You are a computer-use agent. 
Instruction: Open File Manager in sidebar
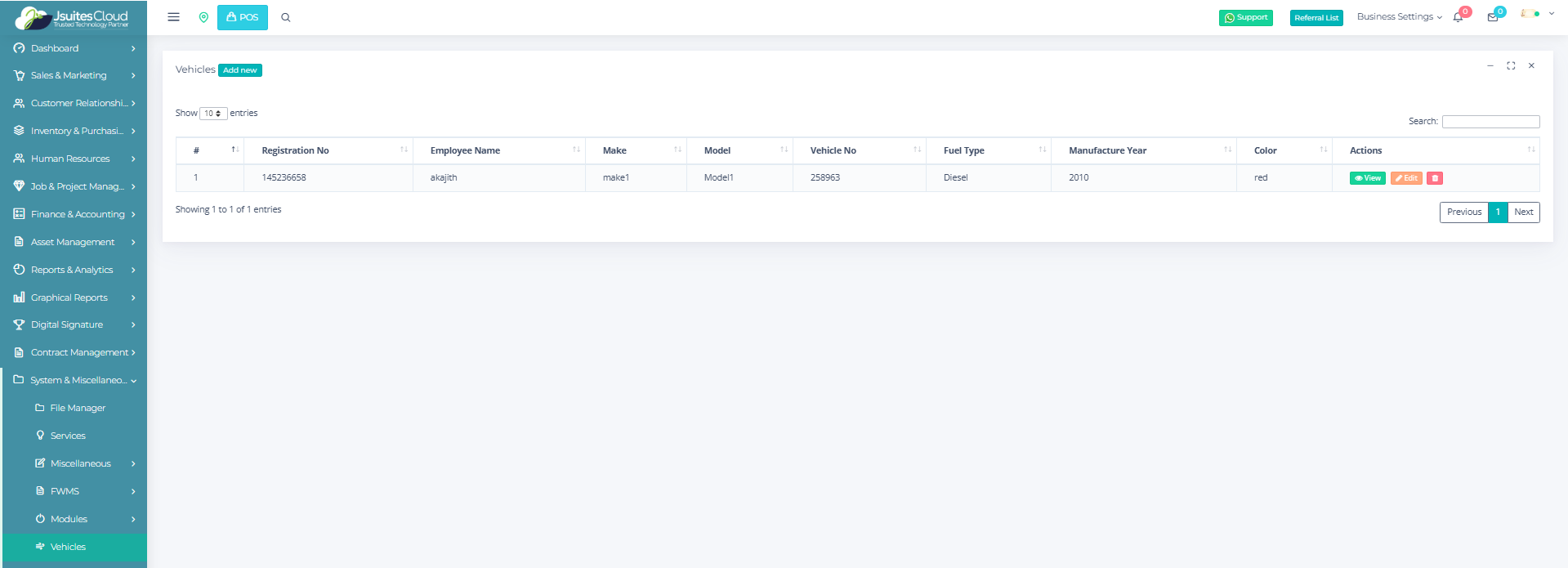point(78,408)
